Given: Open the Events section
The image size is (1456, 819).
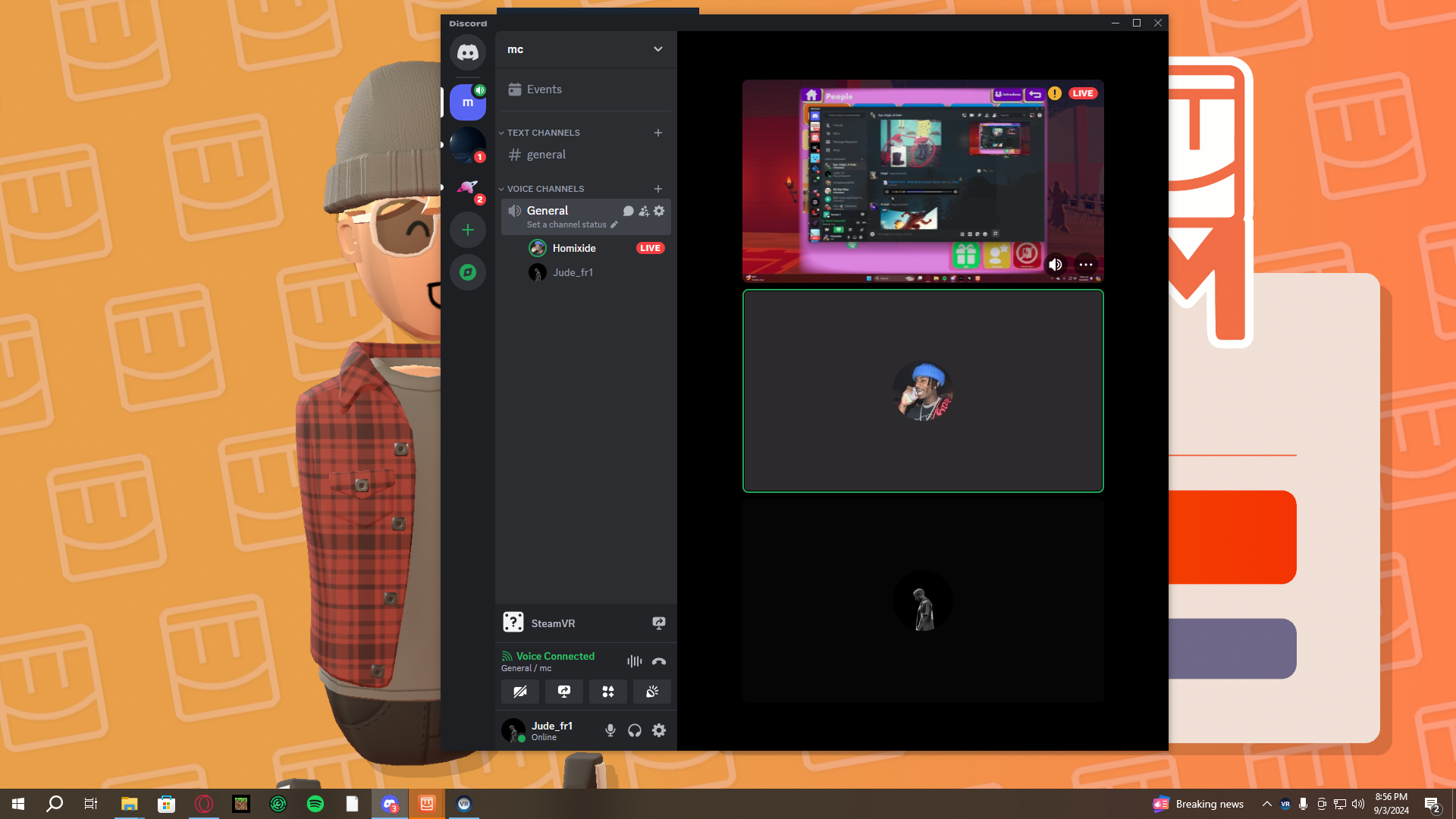Looking at the screenshot, I should click(544, 89).
